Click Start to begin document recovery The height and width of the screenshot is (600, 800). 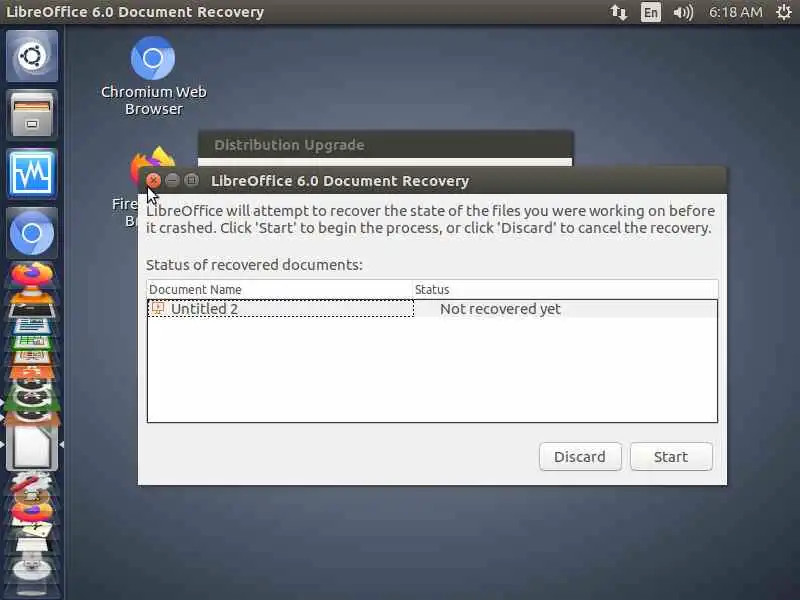click(671, 457)
